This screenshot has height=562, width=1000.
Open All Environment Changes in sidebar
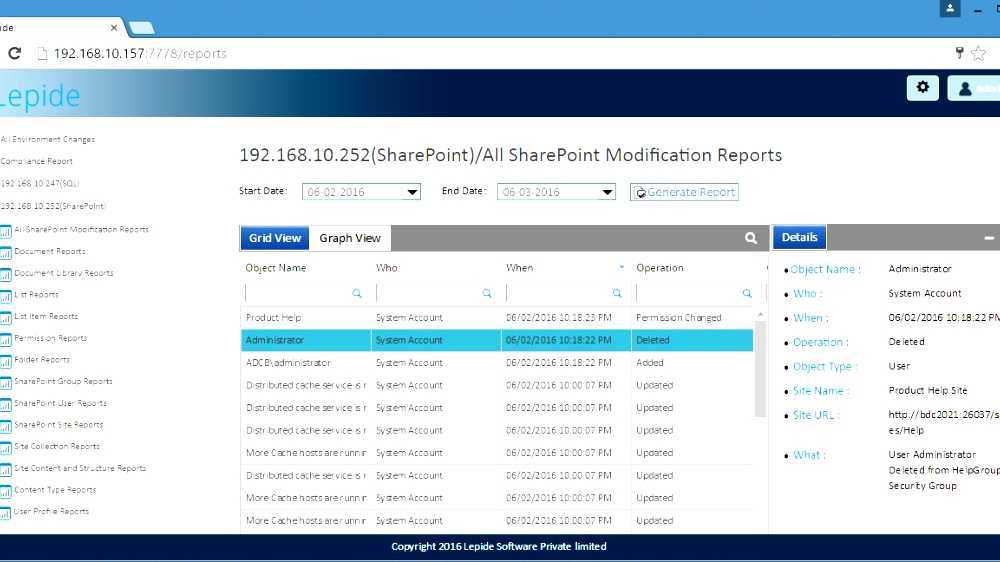[48, 139]
